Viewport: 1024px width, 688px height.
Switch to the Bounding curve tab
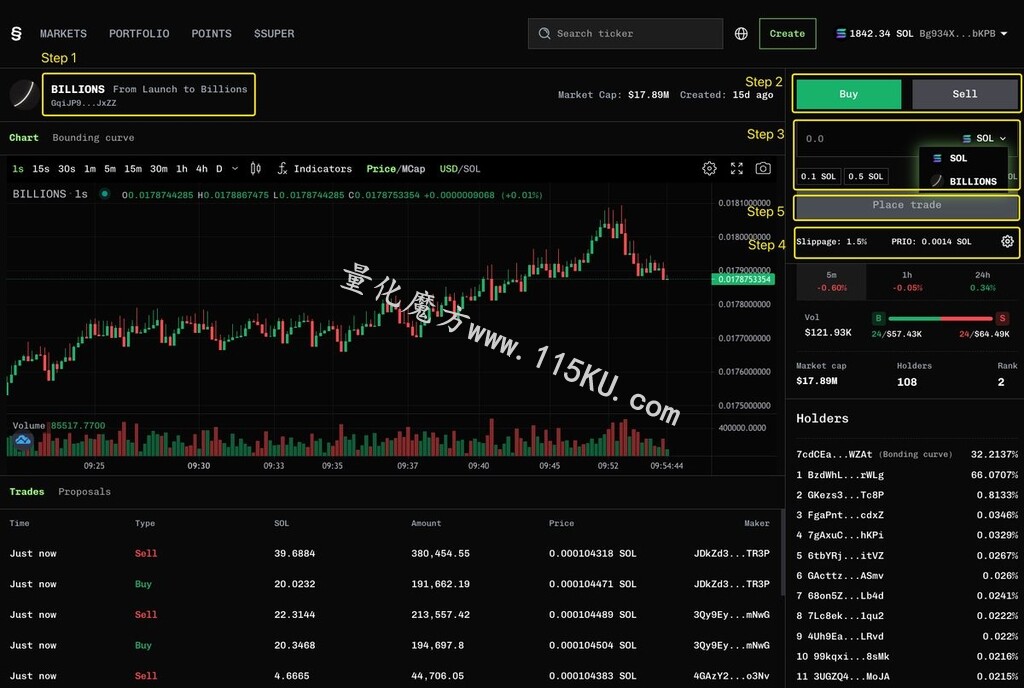click(93, 138)
